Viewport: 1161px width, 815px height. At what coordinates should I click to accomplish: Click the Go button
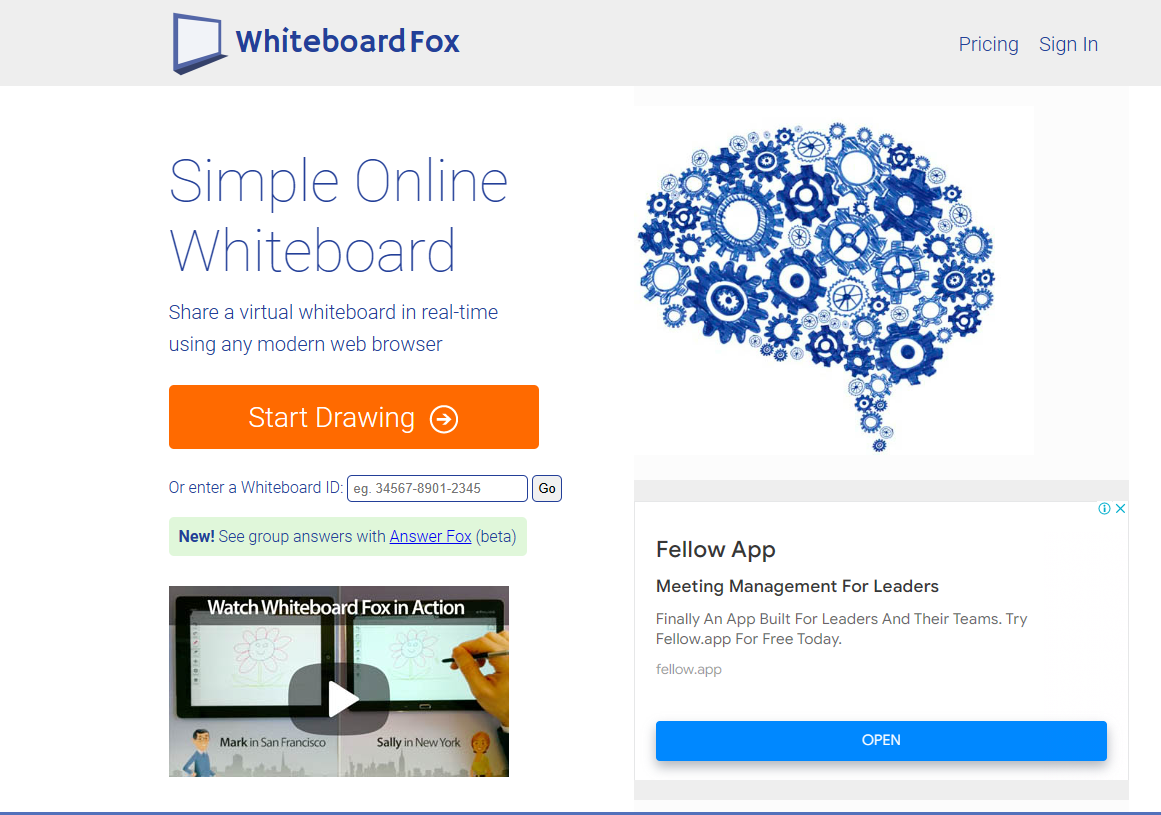pos(547,489)
